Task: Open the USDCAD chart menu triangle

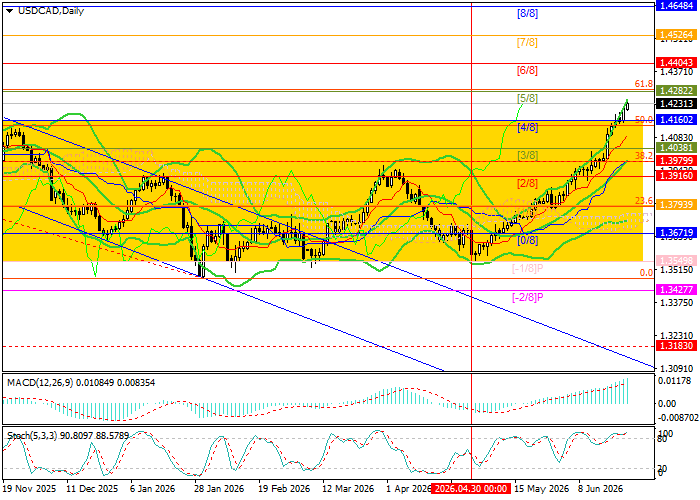Action: (10, 11)
